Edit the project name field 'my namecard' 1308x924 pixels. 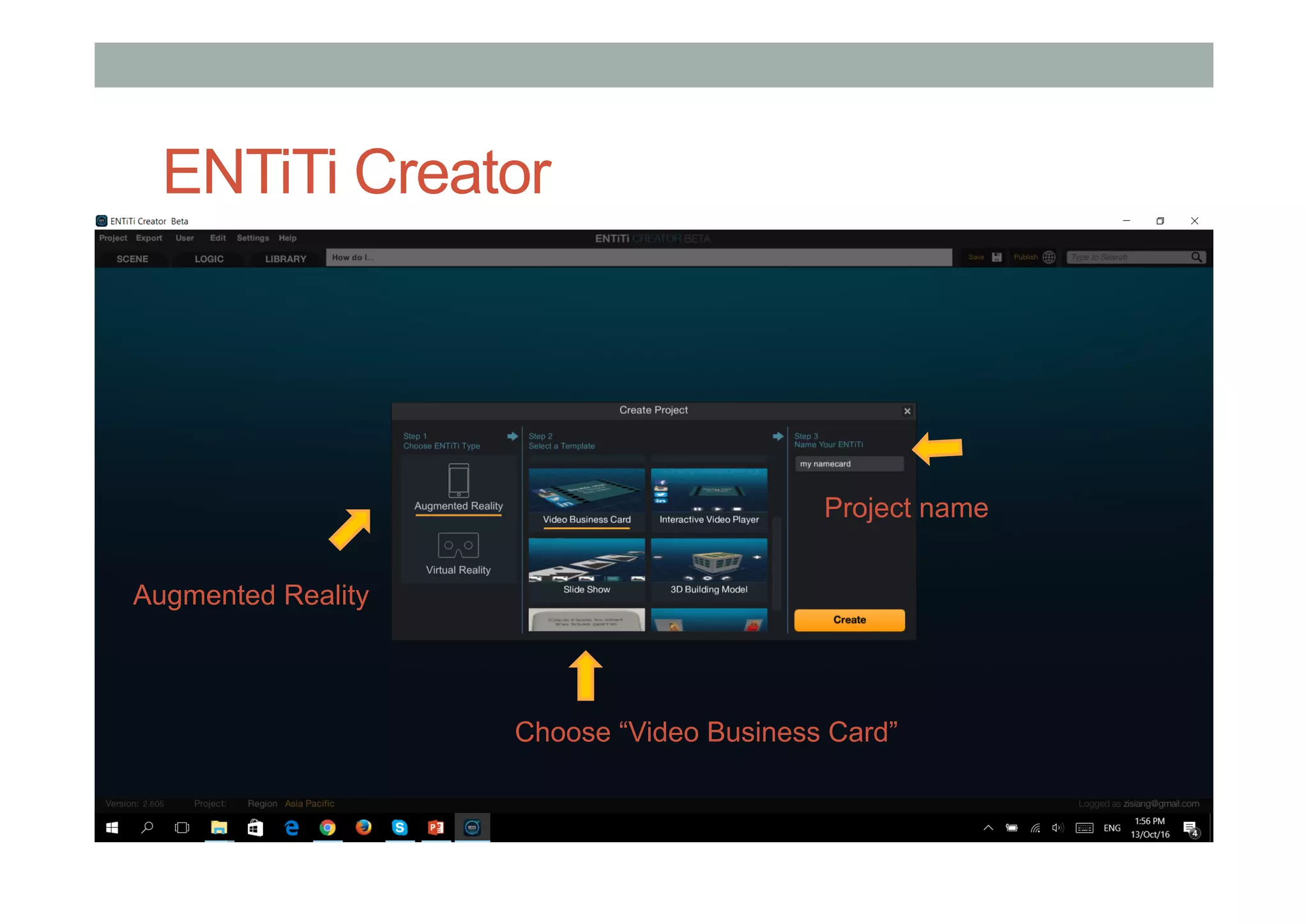coord(849,464)
